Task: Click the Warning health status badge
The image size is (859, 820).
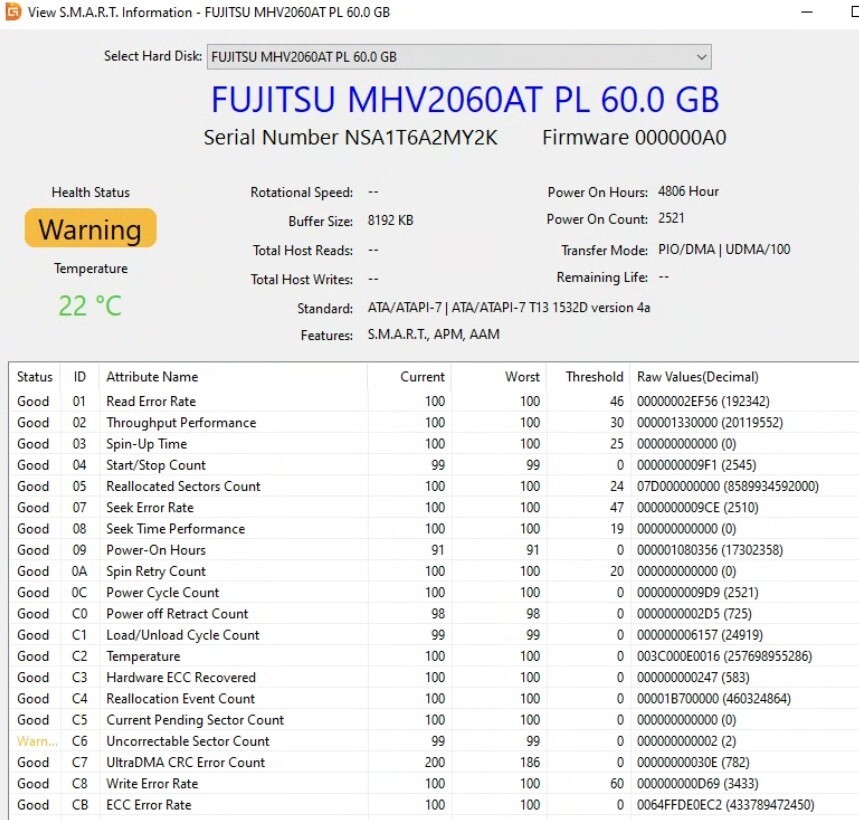Action: click(90, 228)
